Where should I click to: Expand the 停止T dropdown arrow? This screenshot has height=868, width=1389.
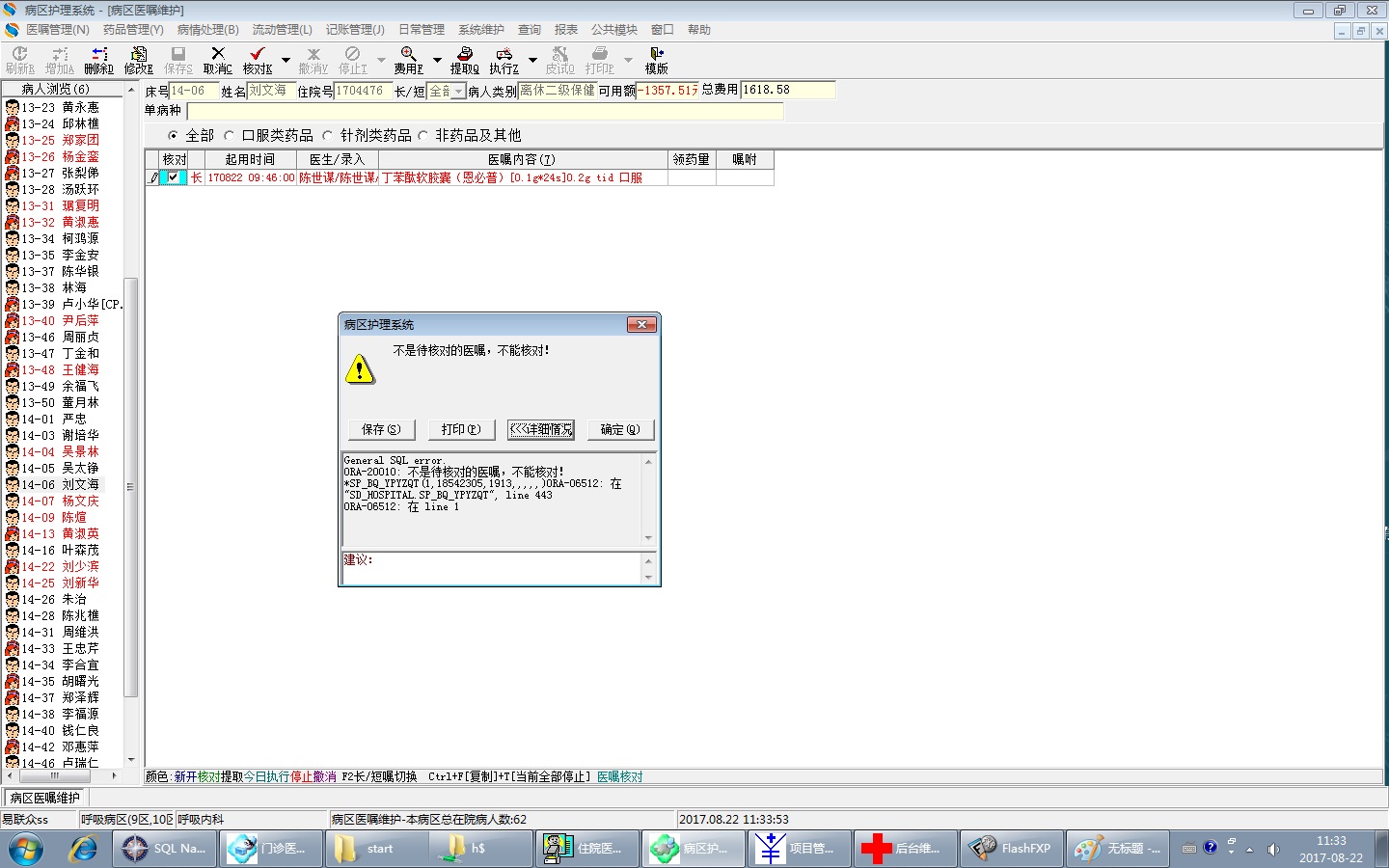click(380, 60)
